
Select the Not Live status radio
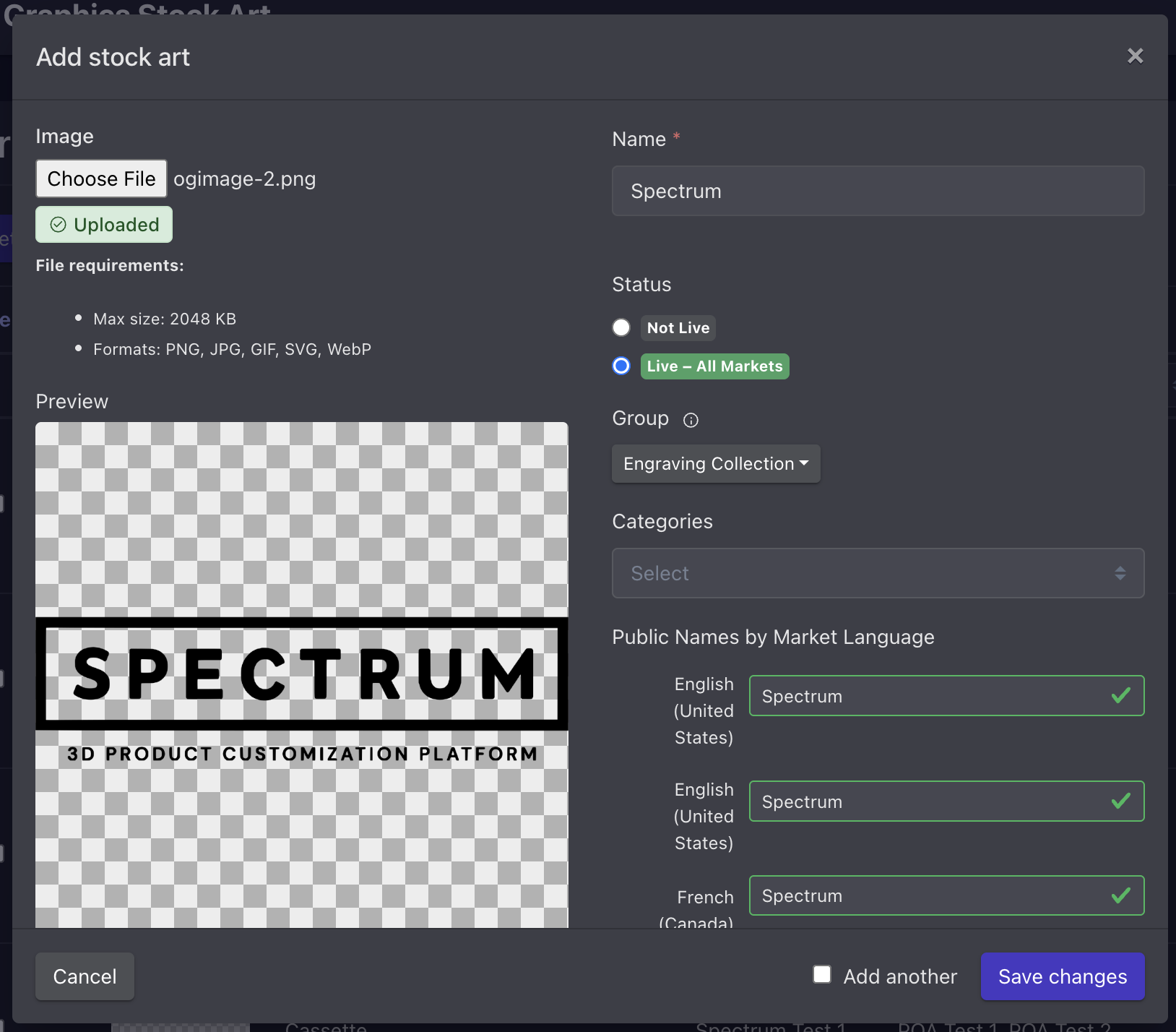[621, 327]
